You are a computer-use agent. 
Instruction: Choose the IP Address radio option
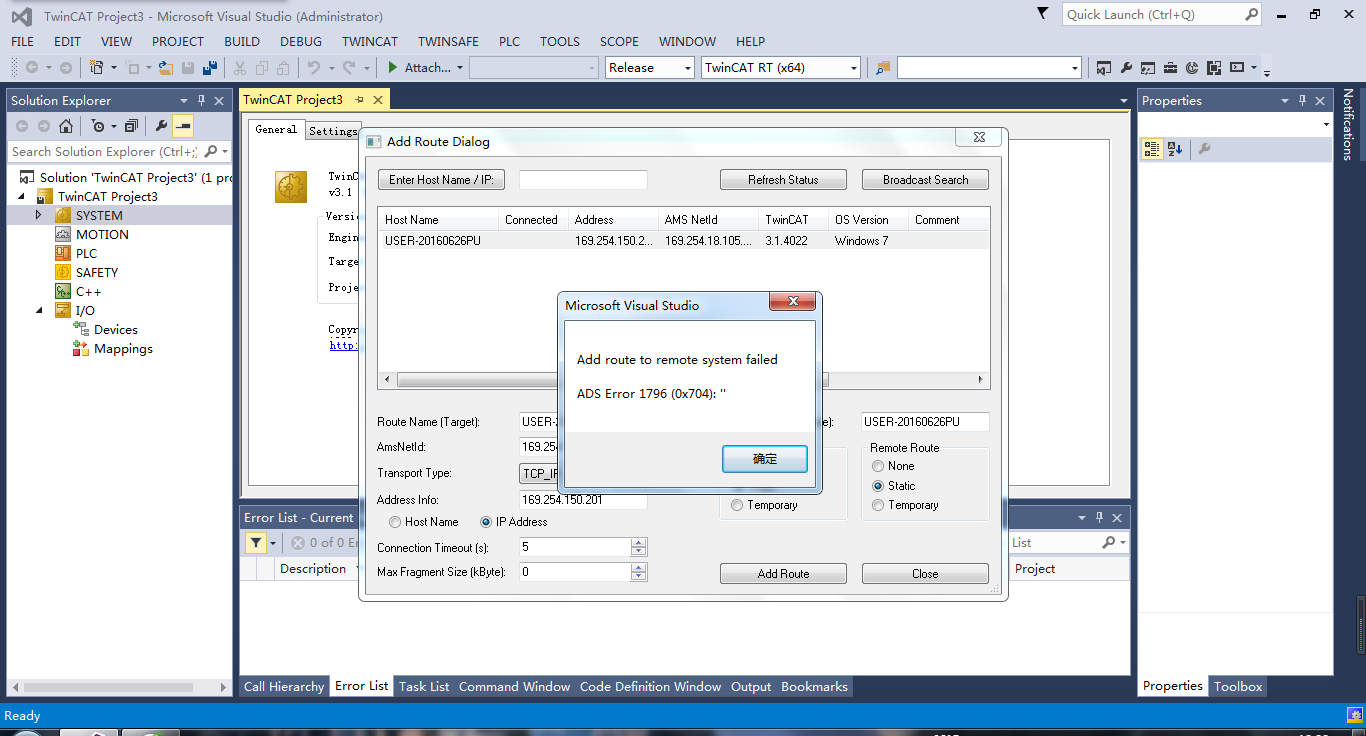486,522
